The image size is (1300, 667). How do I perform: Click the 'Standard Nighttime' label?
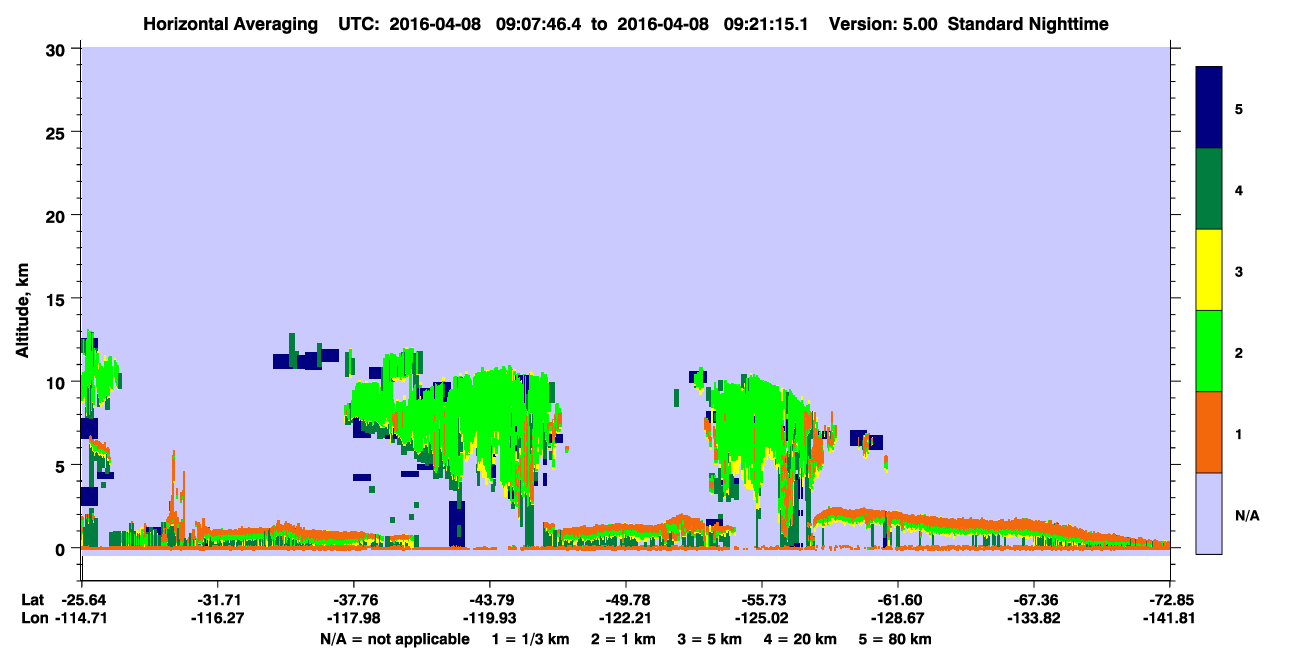(1028, 23)
